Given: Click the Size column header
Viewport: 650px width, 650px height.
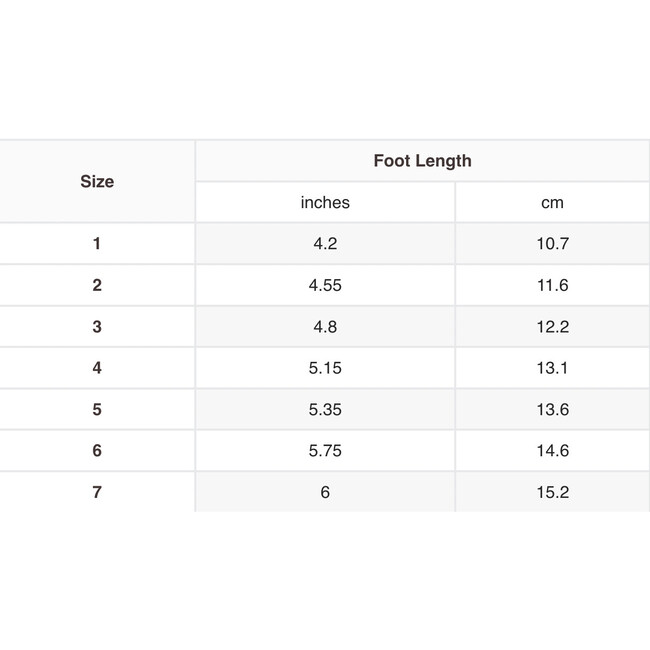Looking at the screenshot, I should tap(97, 182).
